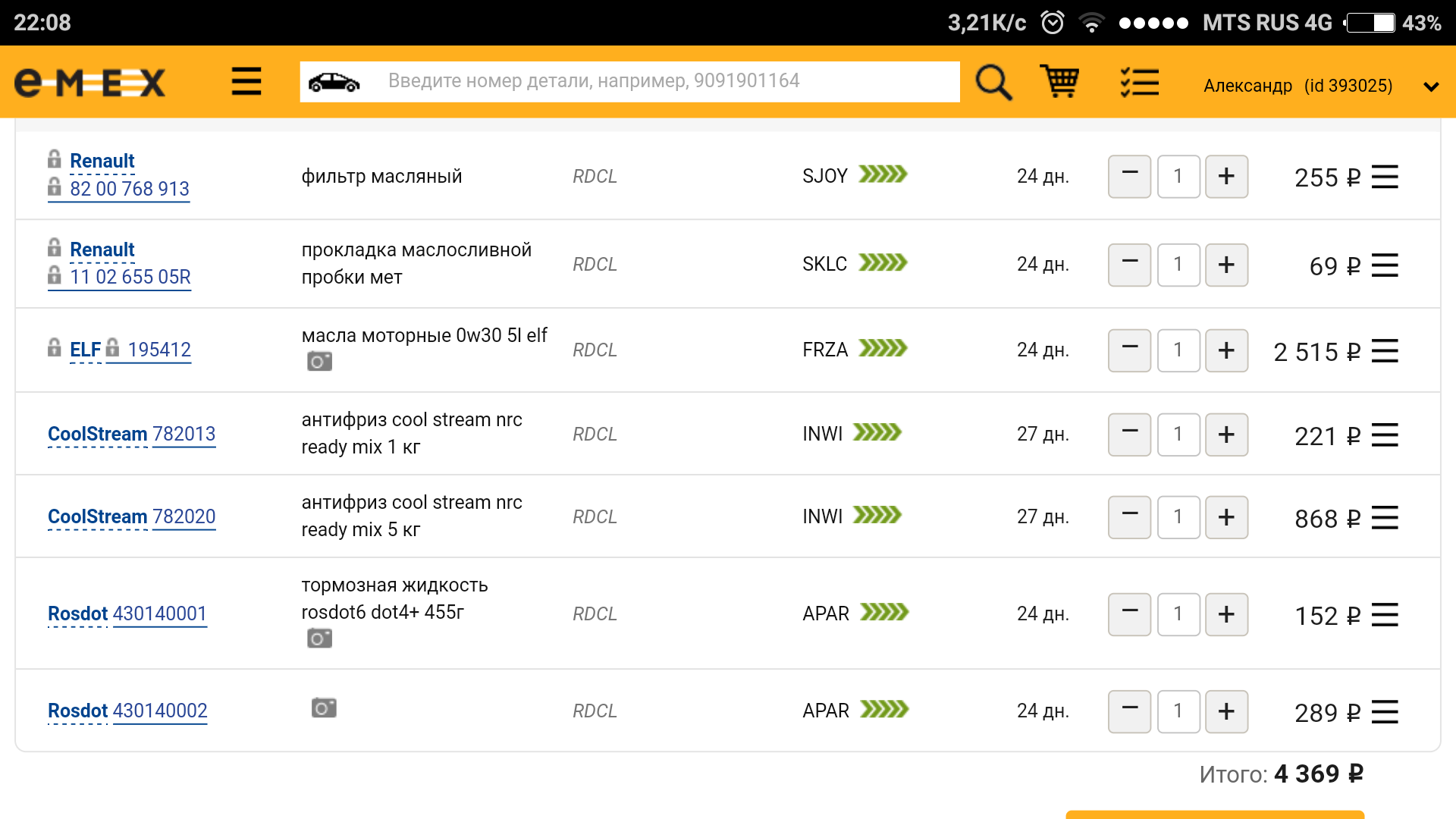
Task: Open the ELF 195412 part number link
Action: click(x=159, y=350)
